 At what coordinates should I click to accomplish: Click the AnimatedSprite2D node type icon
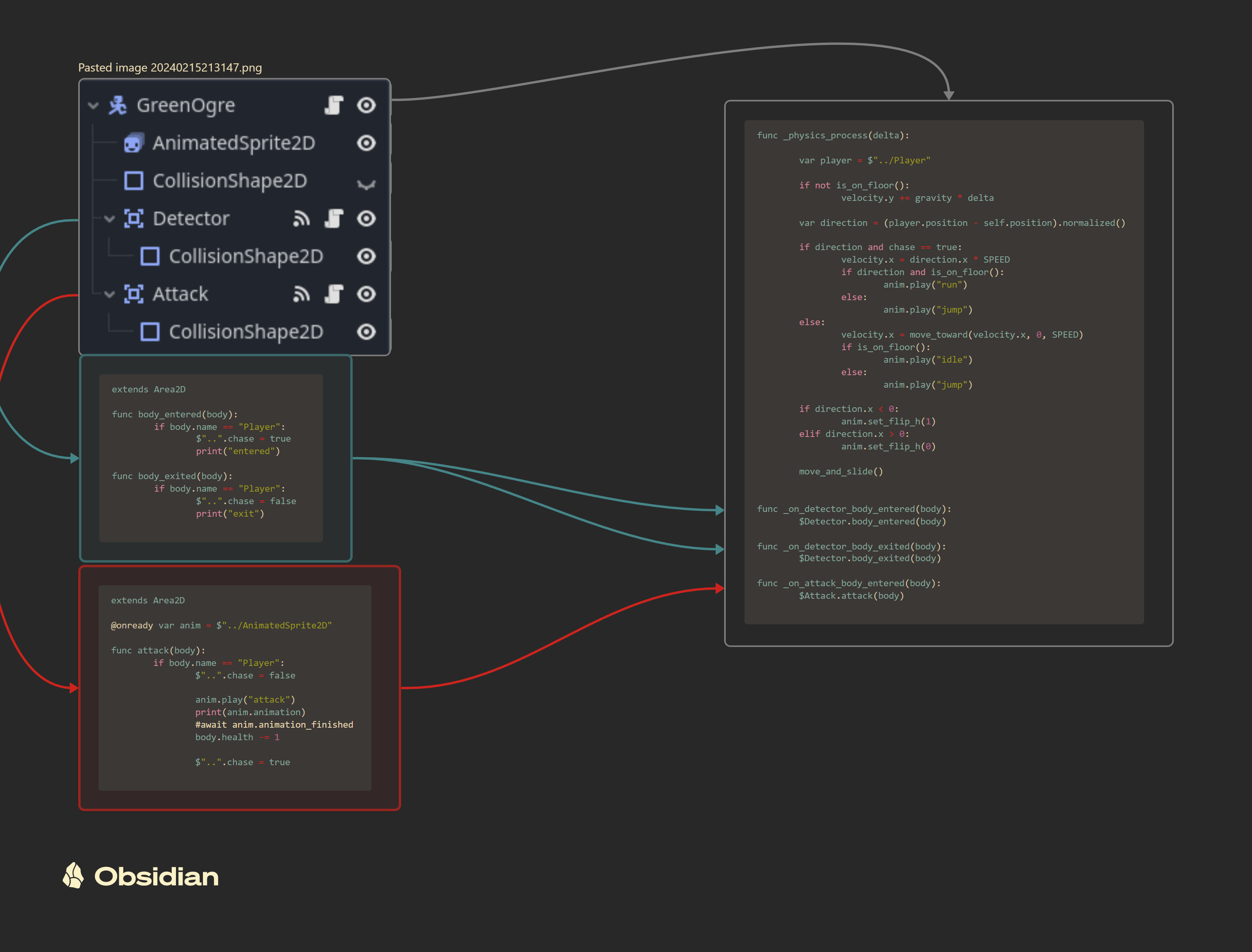[x=134, y=143]
